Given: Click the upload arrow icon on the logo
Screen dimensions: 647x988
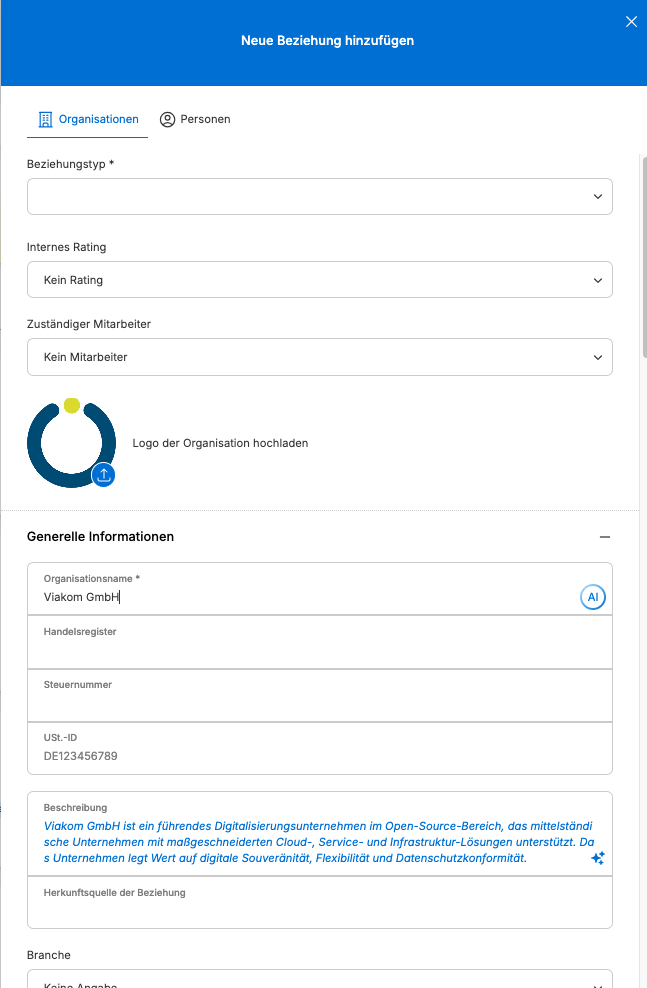Looking at the screenshot, I should pyautogui.click(x=103, y=475).
